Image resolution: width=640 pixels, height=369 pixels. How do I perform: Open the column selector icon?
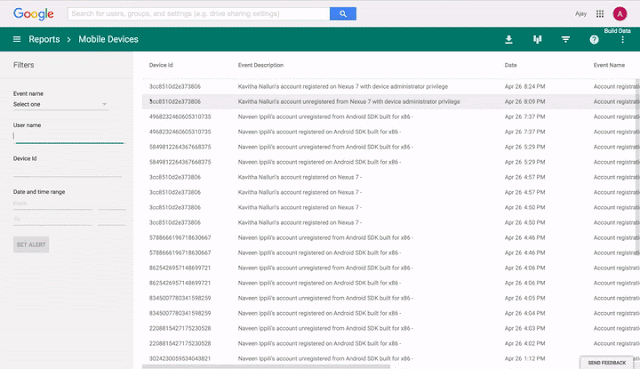coord(537,39)
